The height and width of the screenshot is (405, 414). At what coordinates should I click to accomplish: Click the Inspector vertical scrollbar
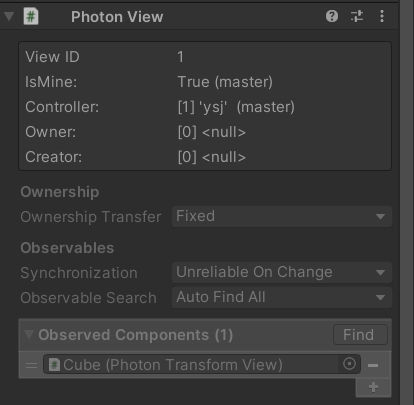click(407, 202)
